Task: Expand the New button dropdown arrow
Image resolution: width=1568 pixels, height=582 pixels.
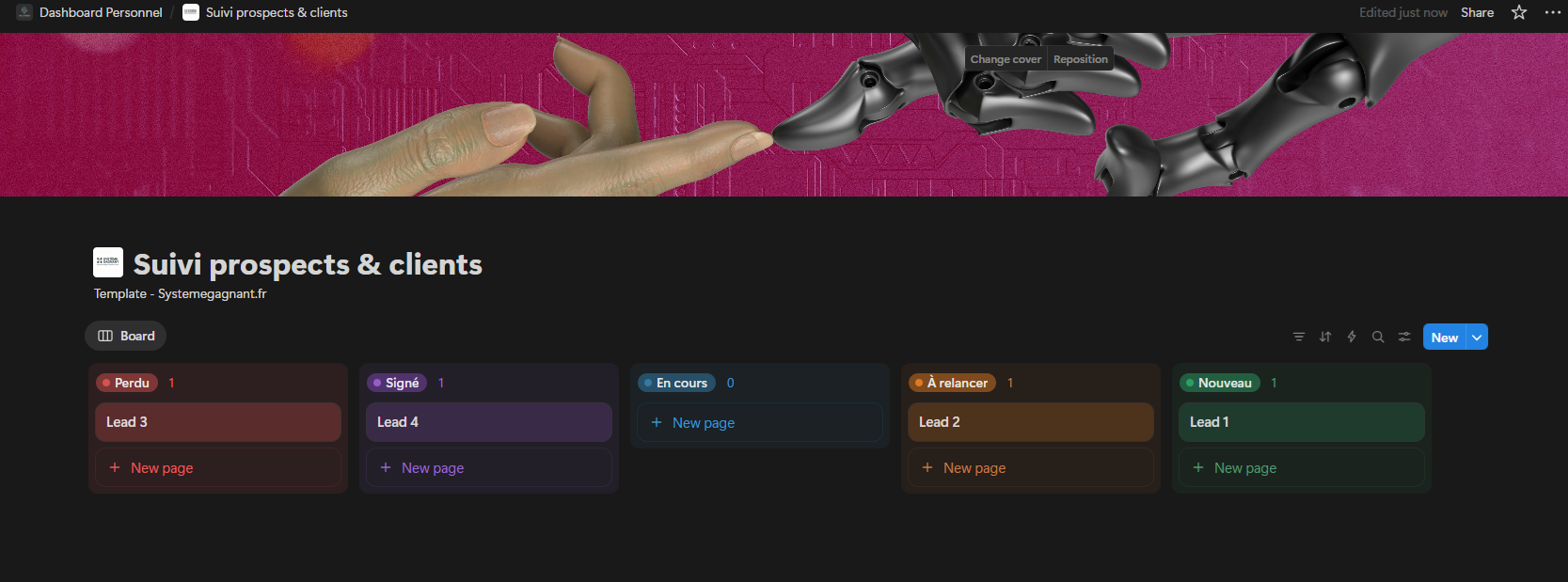Action: click(1477, 337)
